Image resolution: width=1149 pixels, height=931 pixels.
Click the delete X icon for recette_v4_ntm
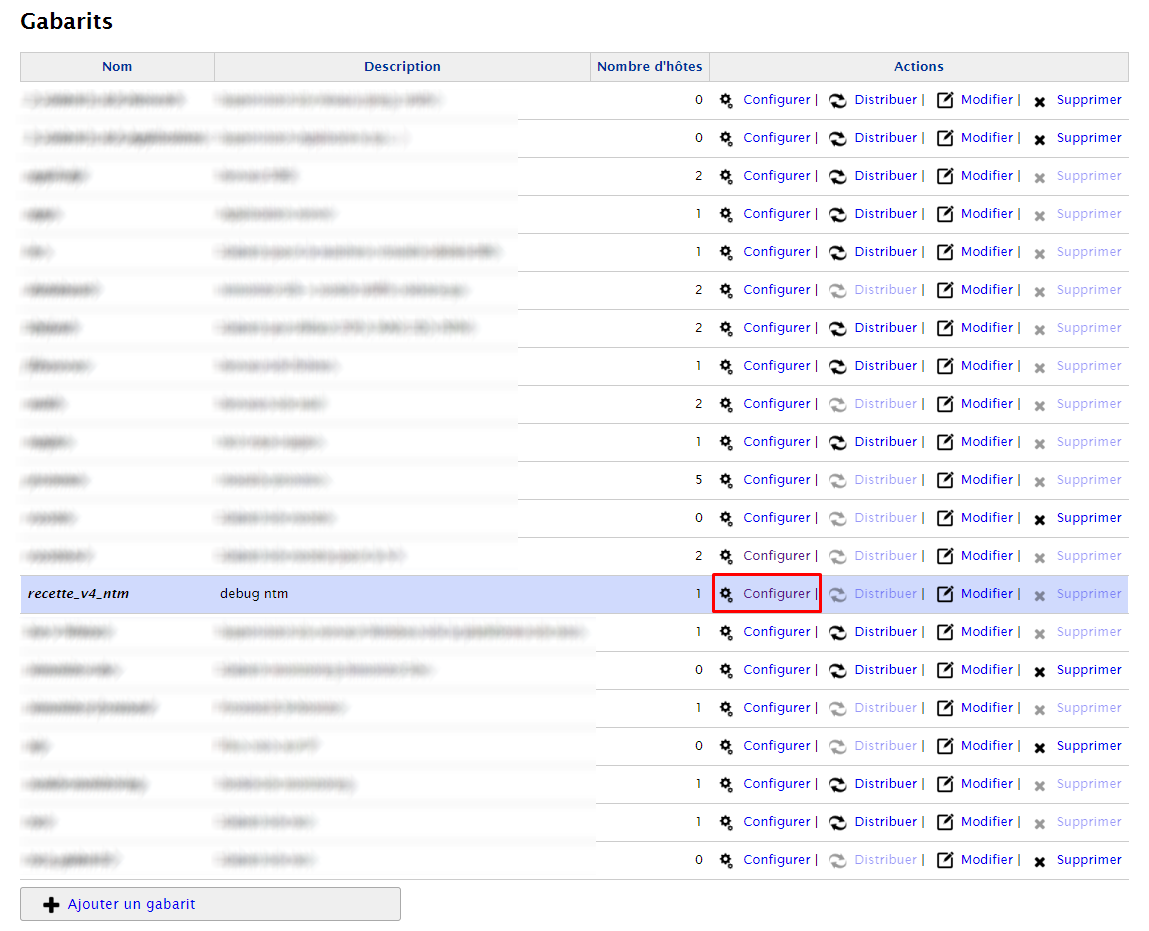point(1039,596)
